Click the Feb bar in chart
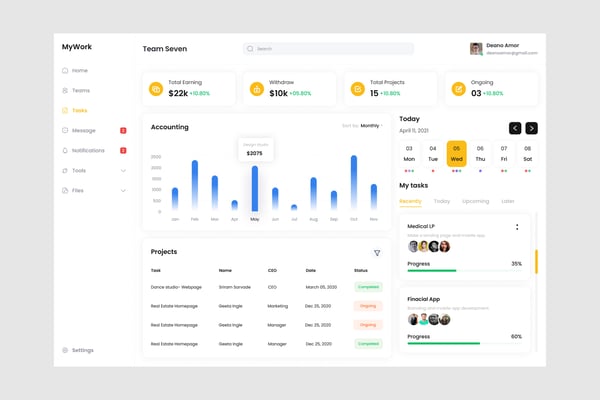600x400 pixels. point(195,185)
